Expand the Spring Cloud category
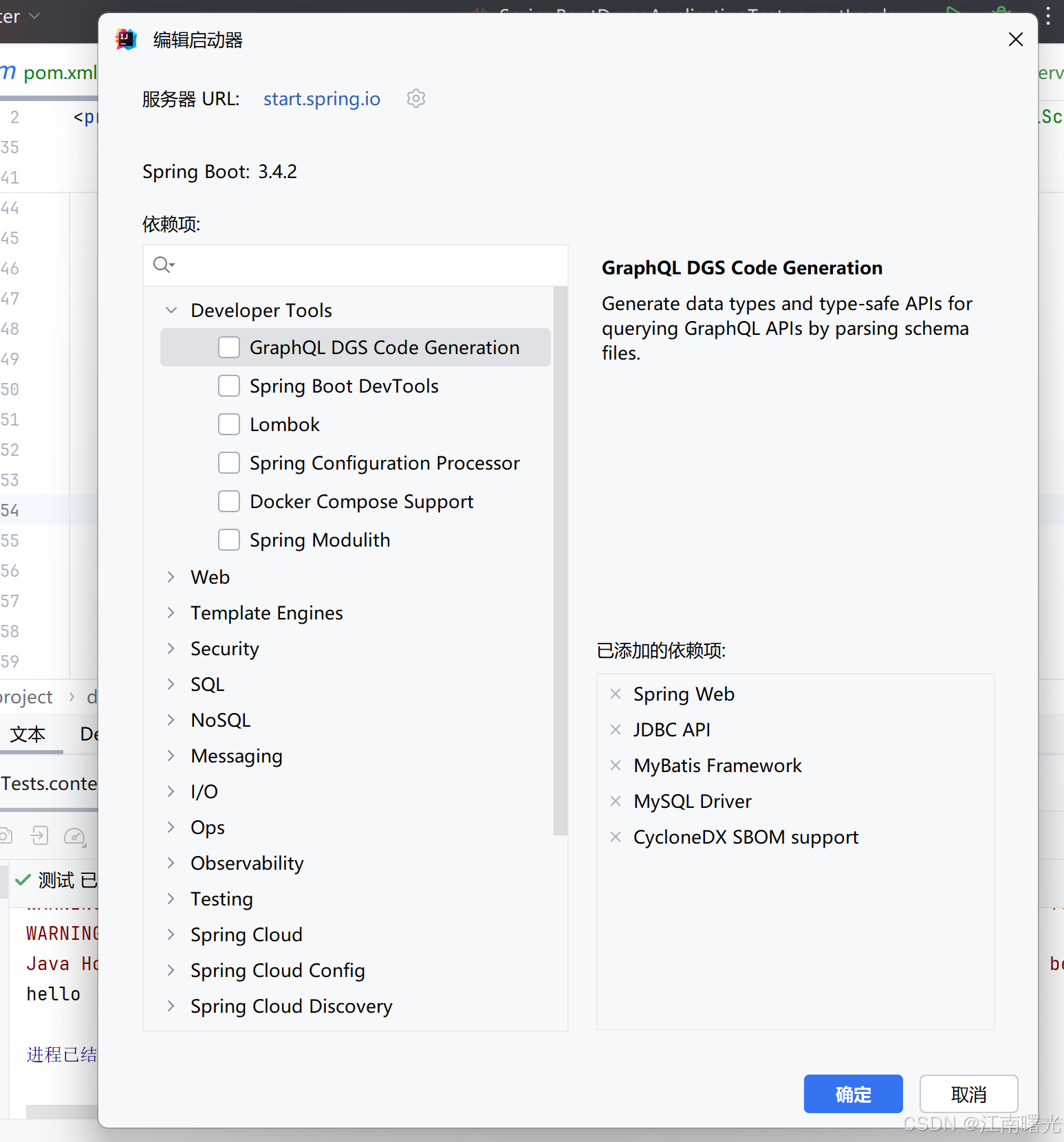 171,934
